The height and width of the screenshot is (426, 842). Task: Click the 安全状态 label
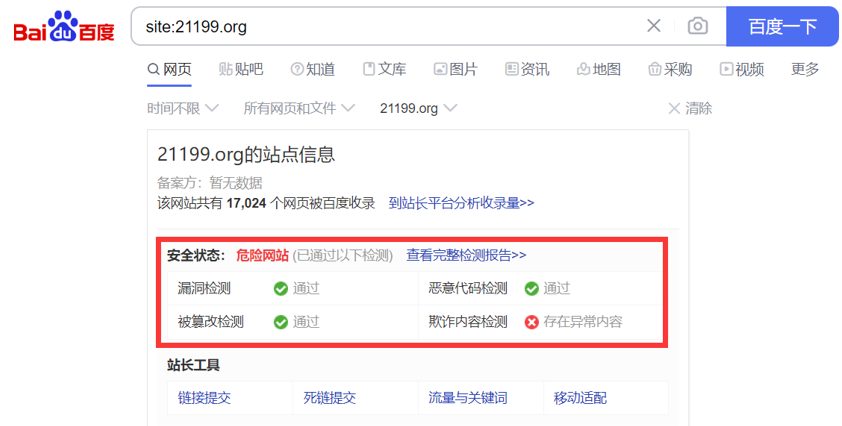tap(195, 255)
